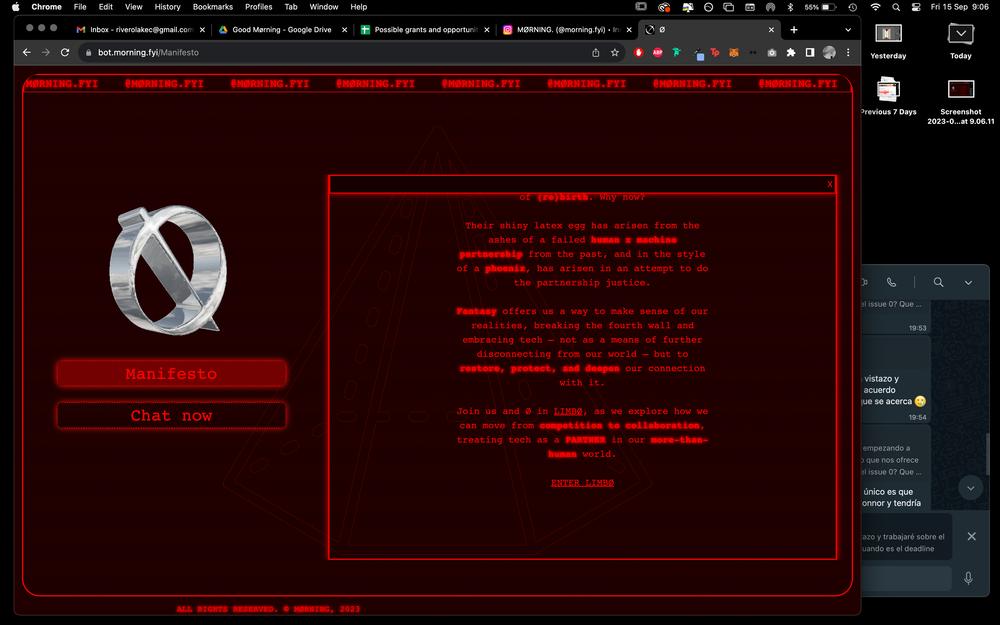This screenshot has width=1000, height=625.
Task: Expand the chat window header chevron menu
Action: coord(968,283)
